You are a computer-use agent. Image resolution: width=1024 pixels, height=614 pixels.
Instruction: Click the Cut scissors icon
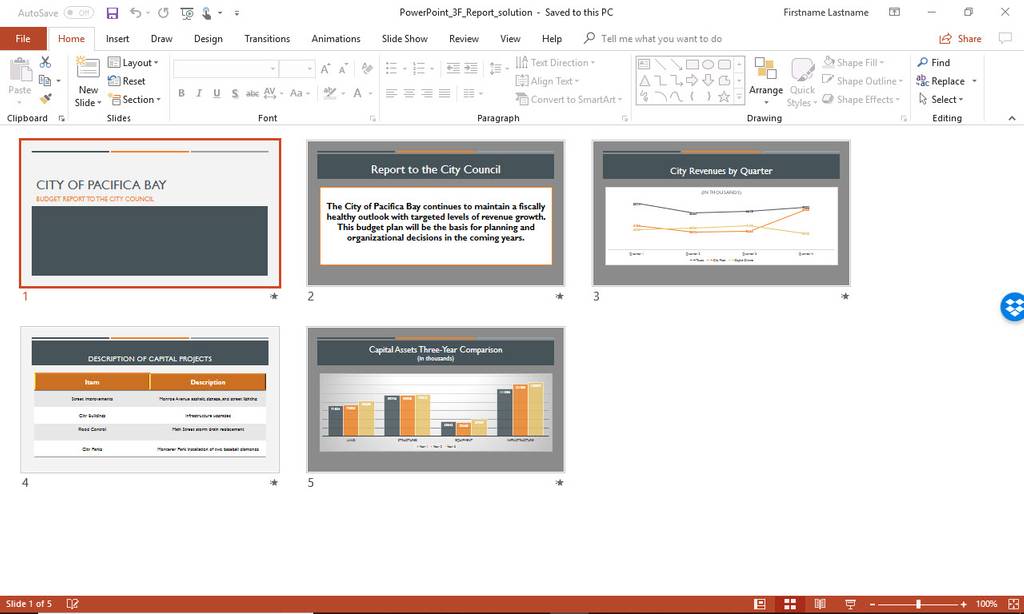(45, 62)
